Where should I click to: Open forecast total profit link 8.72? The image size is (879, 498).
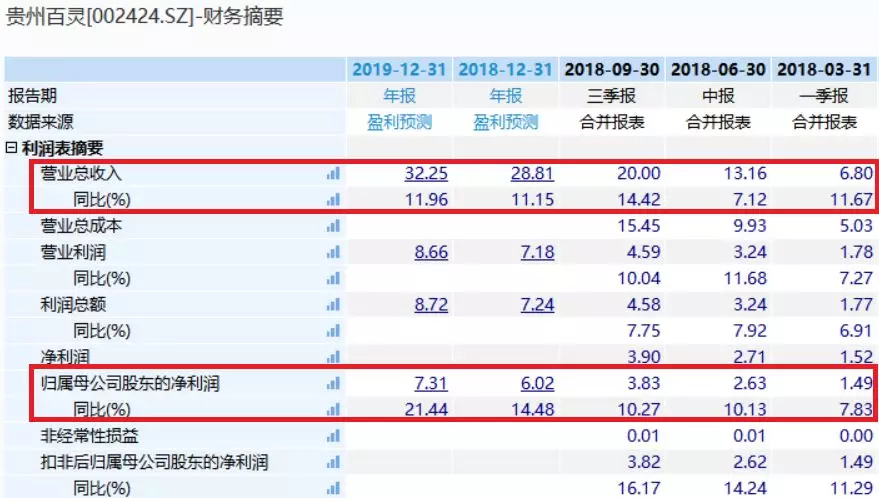tap(431, 305)
